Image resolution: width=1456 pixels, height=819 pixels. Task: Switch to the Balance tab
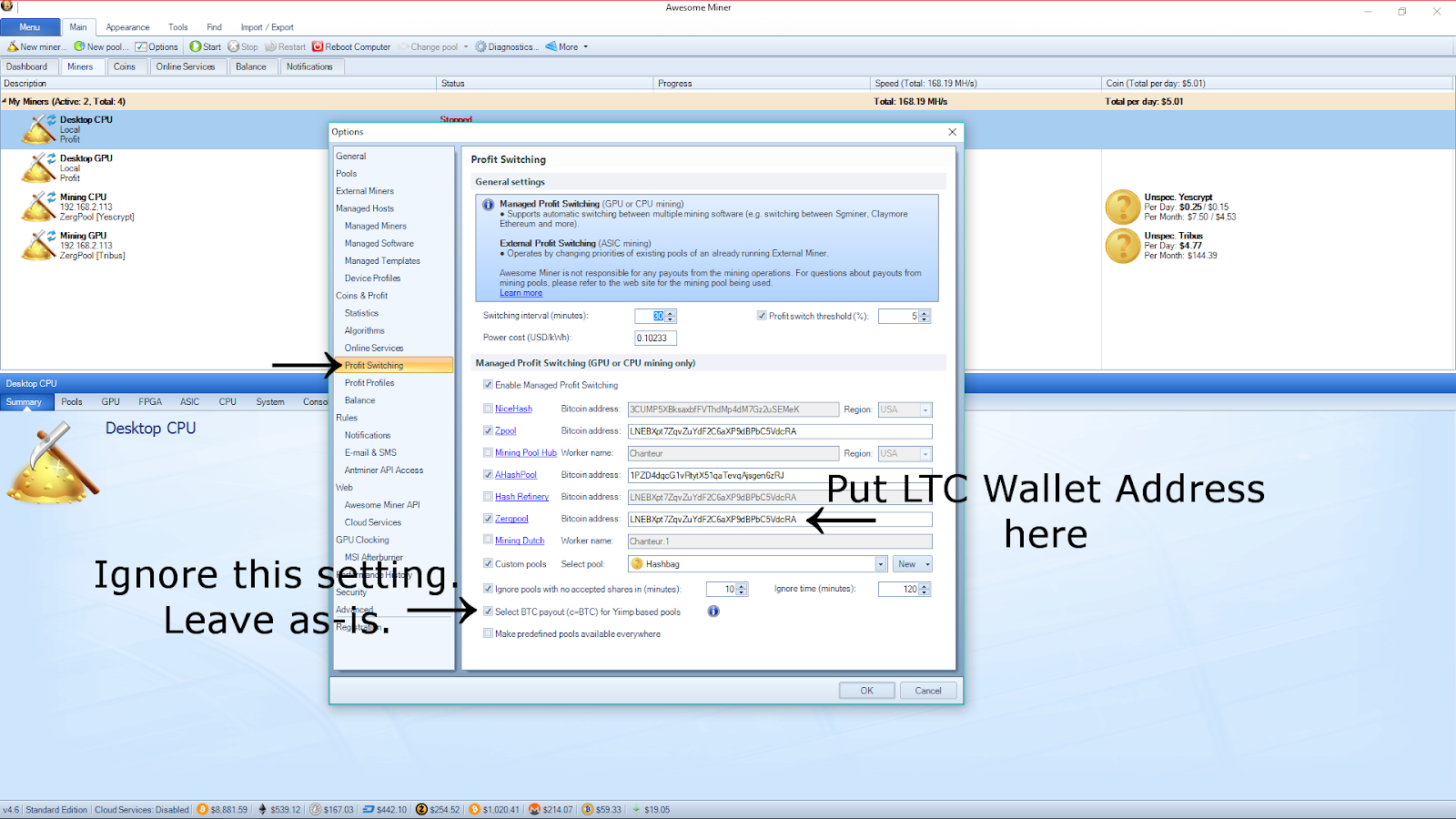(252, 66)
